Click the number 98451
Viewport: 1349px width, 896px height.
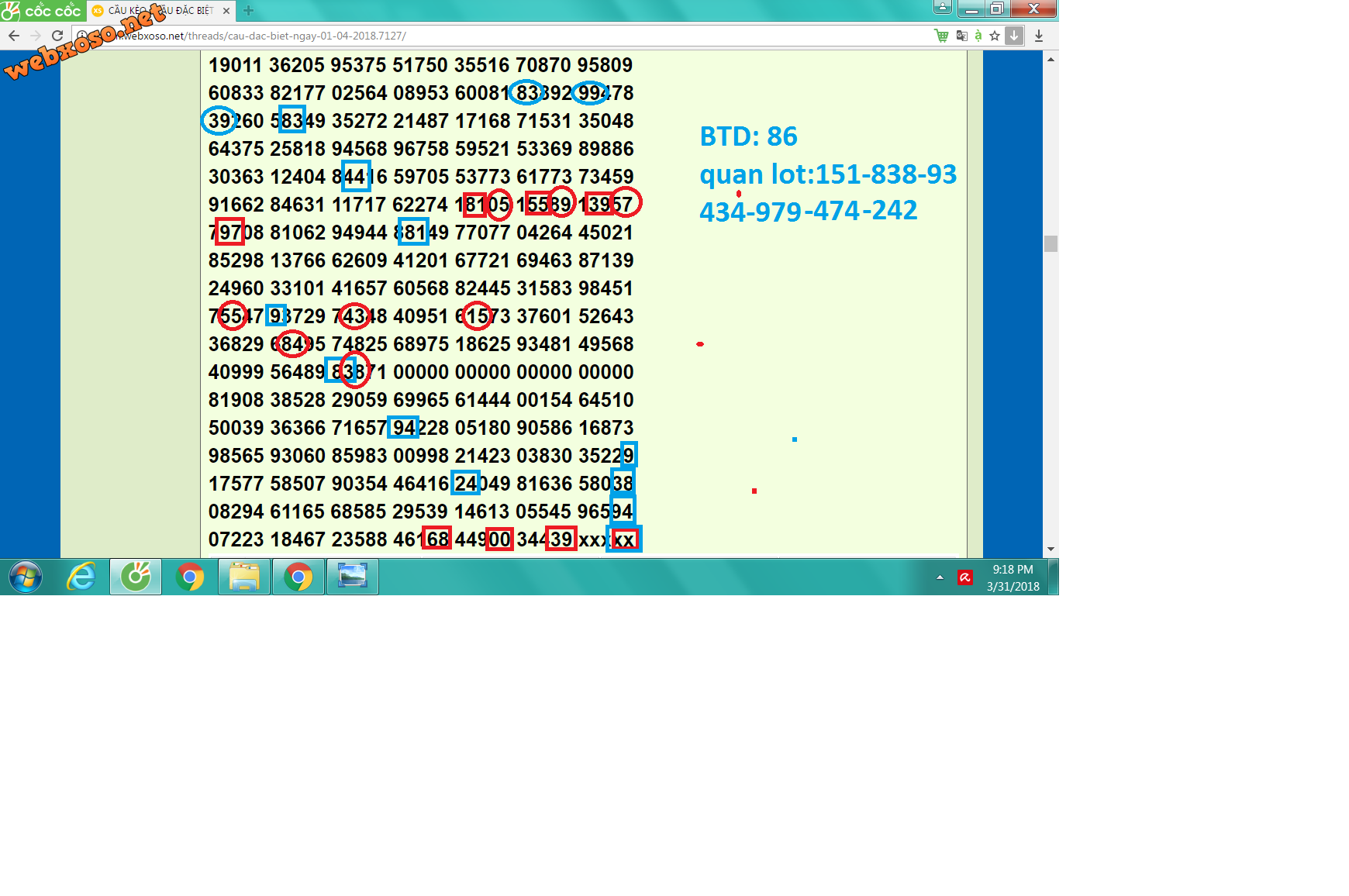tap(606, 288)
